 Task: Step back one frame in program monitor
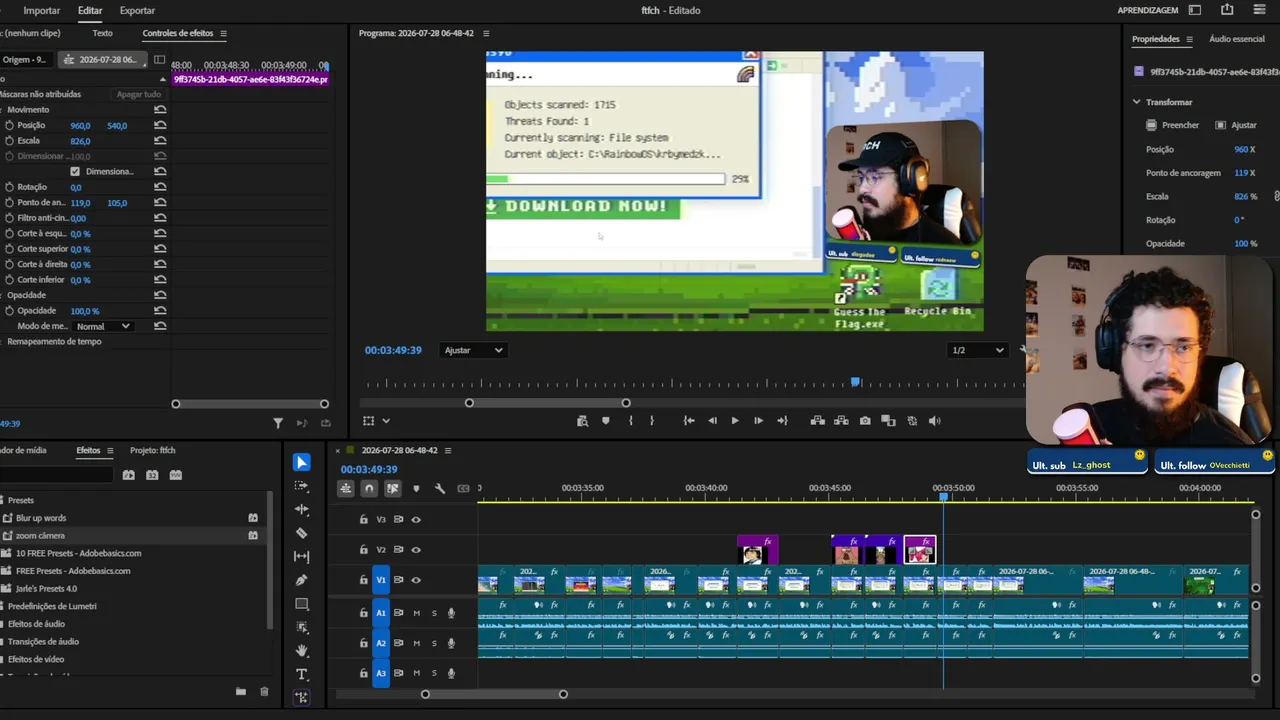(712, 421)
